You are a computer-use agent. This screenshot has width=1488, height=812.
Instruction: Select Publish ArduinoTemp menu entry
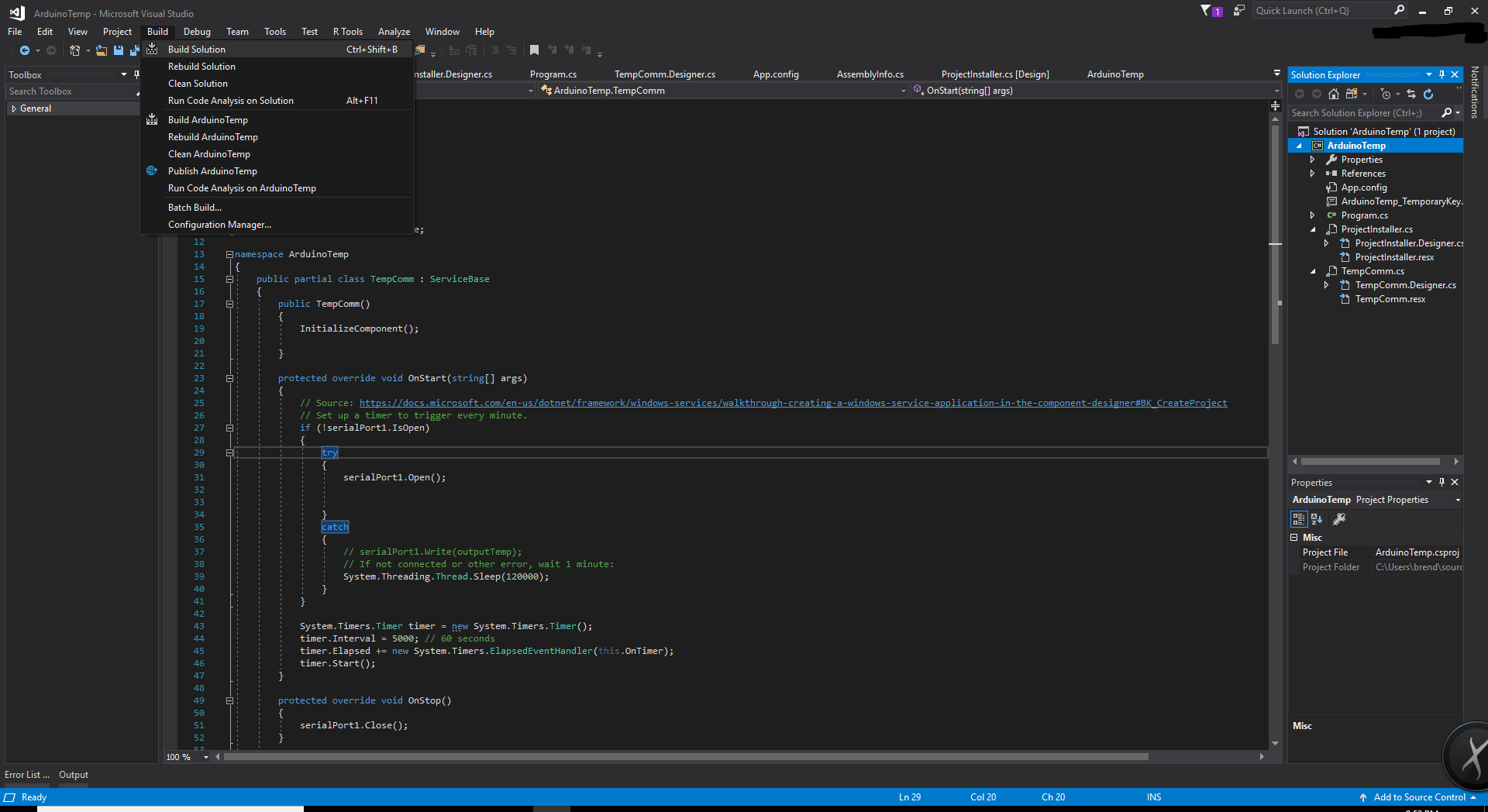coord(277,170)
